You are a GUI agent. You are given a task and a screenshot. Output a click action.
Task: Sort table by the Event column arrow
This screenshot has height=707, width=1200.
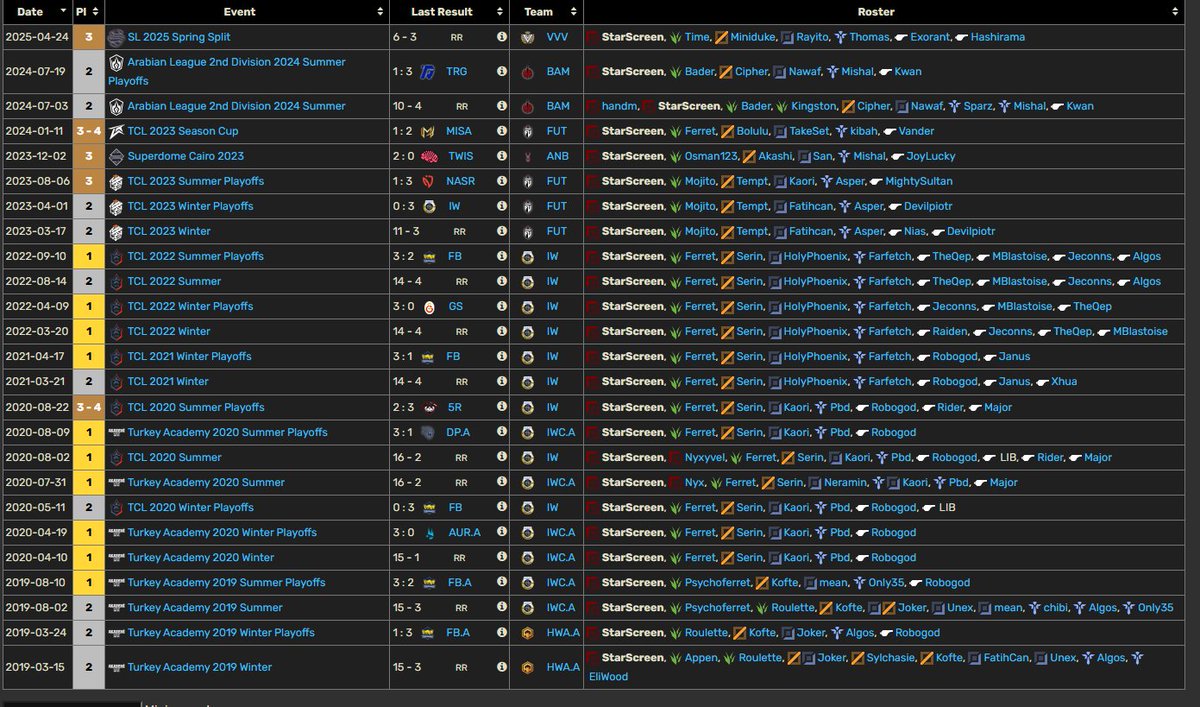[x=380, y=12]
